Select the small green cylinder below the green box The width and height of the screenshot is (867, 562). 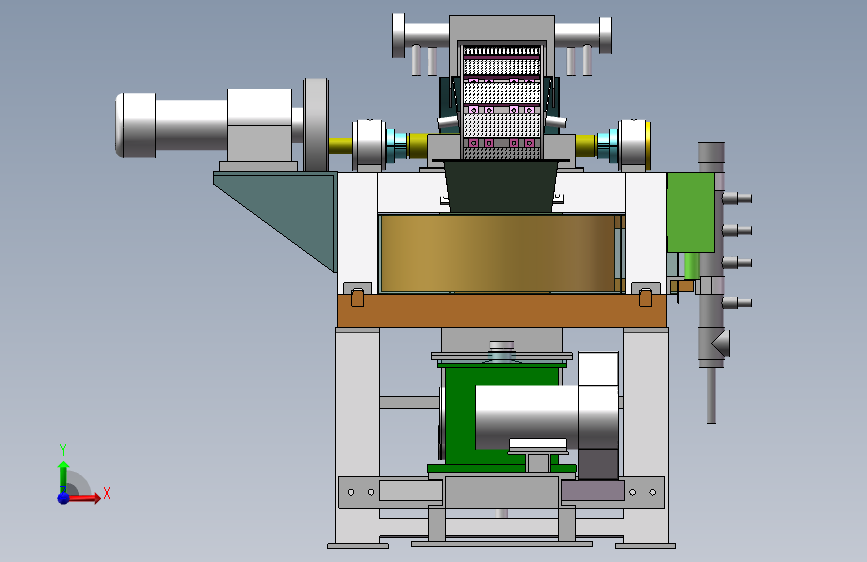click(692, 266)
